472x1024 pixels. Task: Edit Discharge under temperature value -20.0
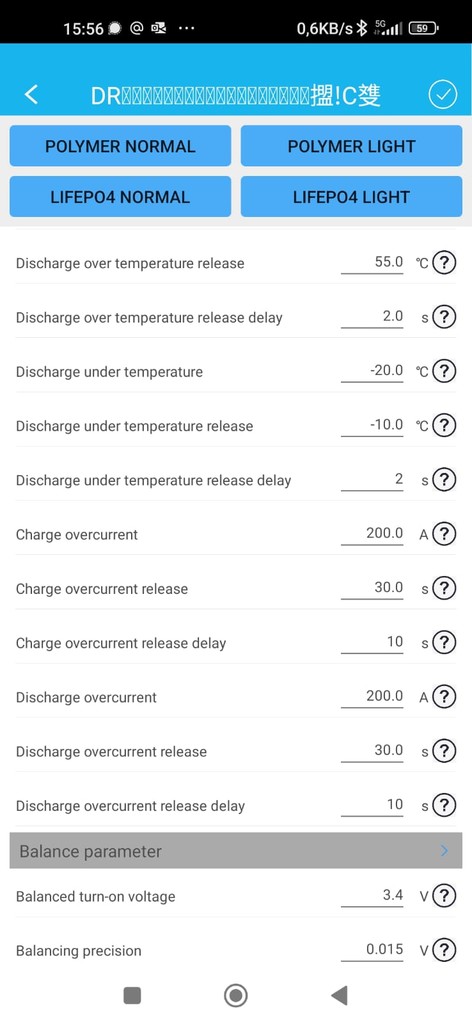(372, 371)
